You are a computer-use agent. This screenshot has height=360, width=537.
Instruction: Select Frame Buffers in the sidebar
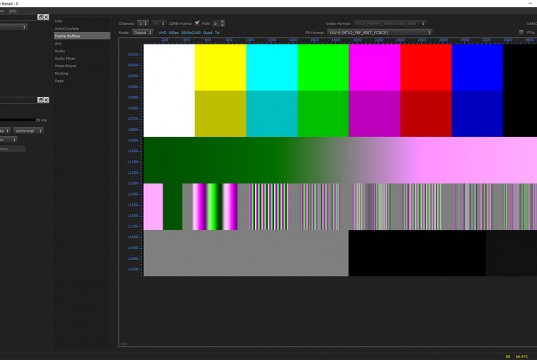pyautogui.click(x=82, y=36)
